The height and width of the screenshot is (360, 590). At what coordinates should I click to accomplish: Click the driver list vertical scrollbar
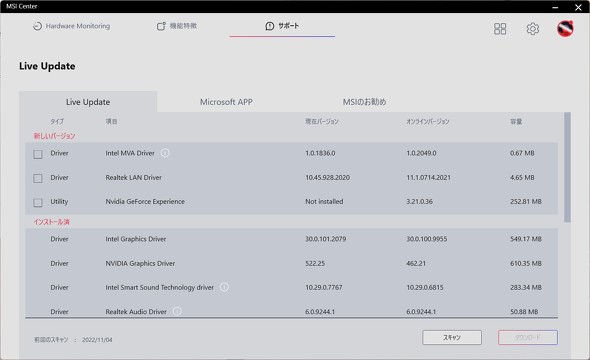click(567, 167)
